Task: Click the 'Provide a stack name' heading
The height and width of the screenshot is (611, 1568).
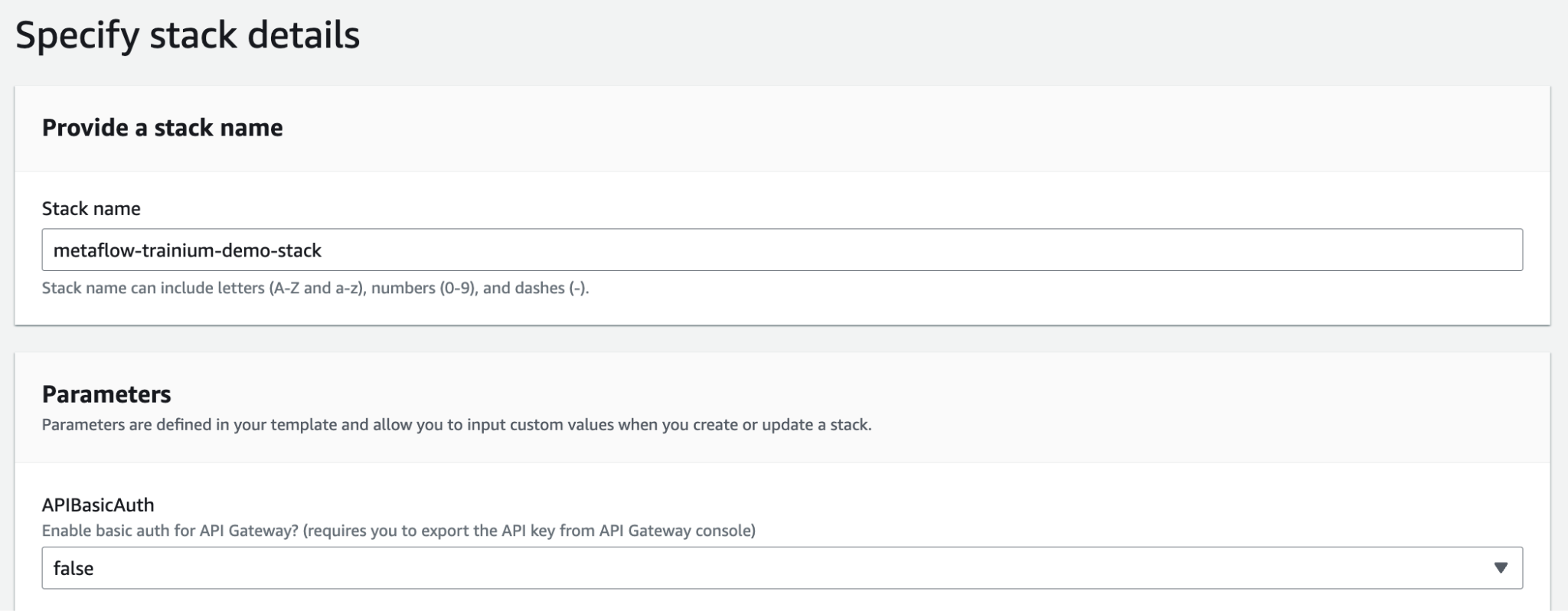Action: 162,127
